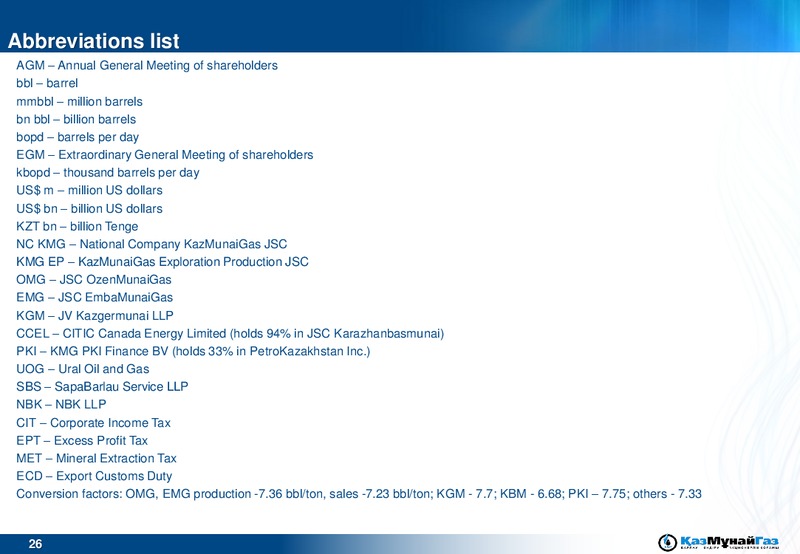Select the 'bbl – barrel' line

click(47, 83)
